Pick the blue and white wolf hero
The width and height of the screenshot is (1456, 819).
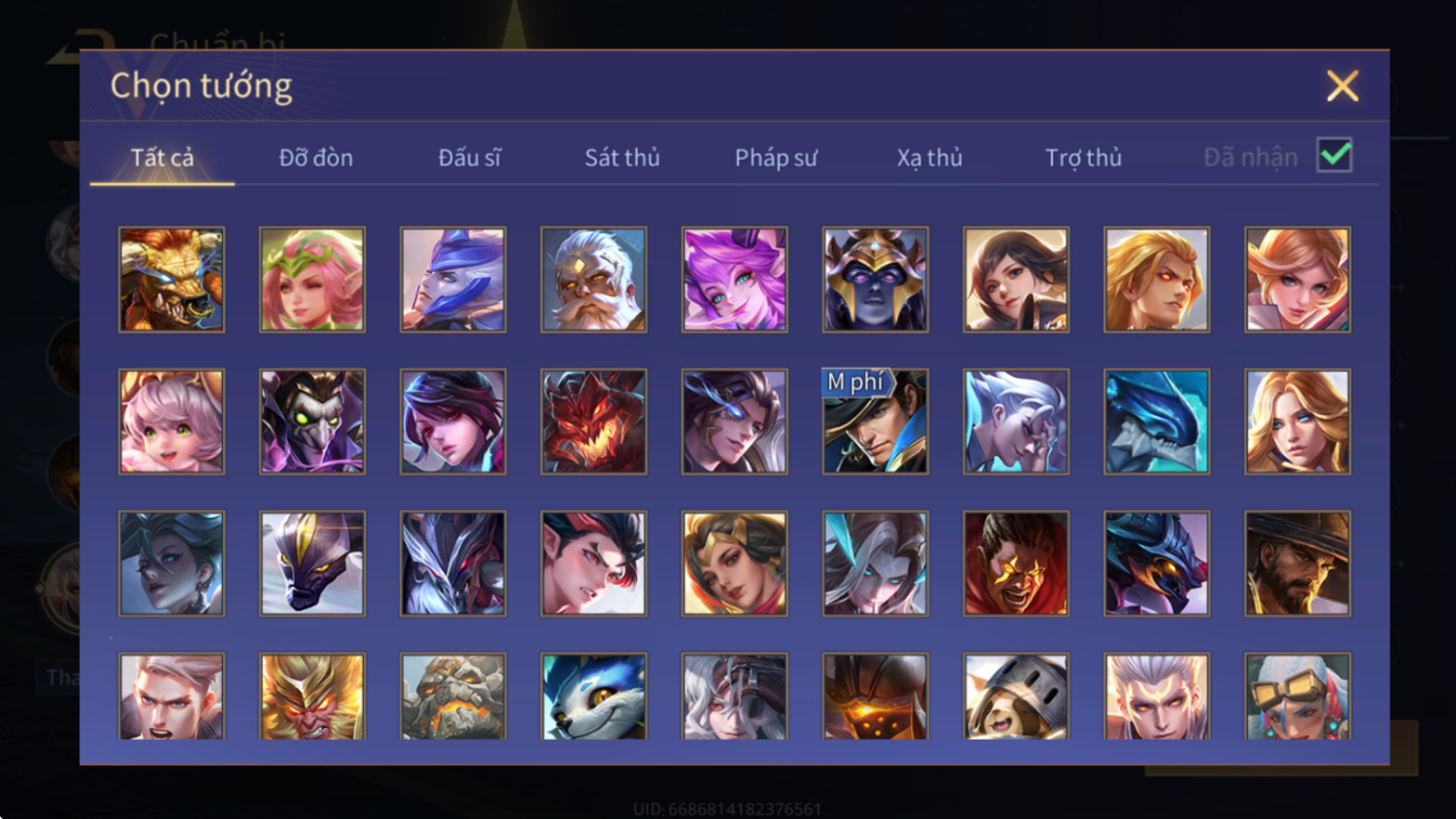tap(593, 696)
